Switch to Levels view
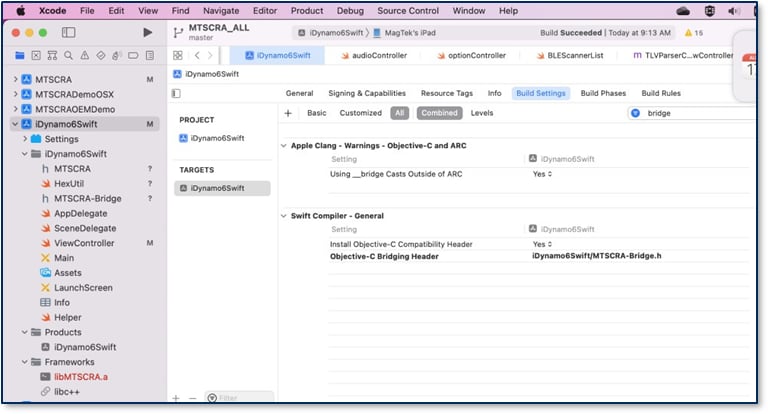The height and width of the screenshot is (414, 768). [482, 113]
